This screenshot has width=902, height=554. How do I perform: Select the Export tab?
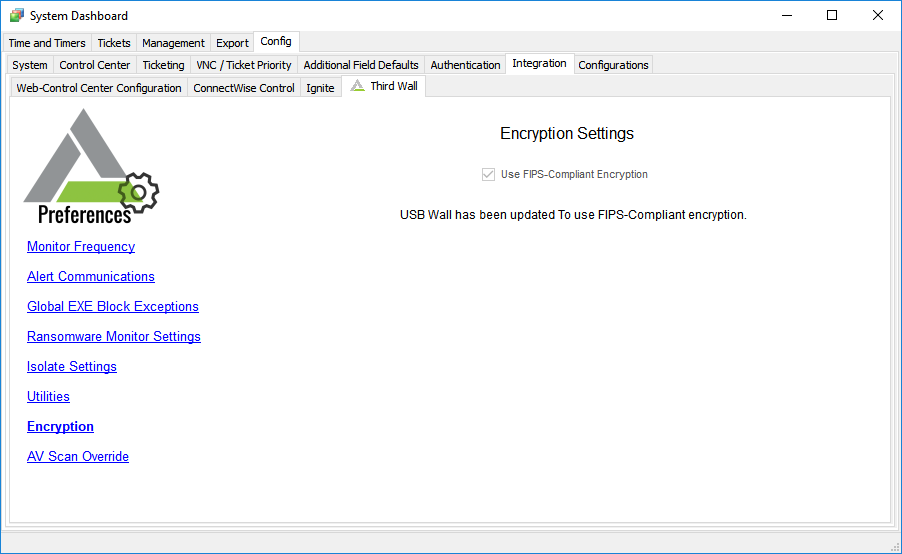pos(232,43)
